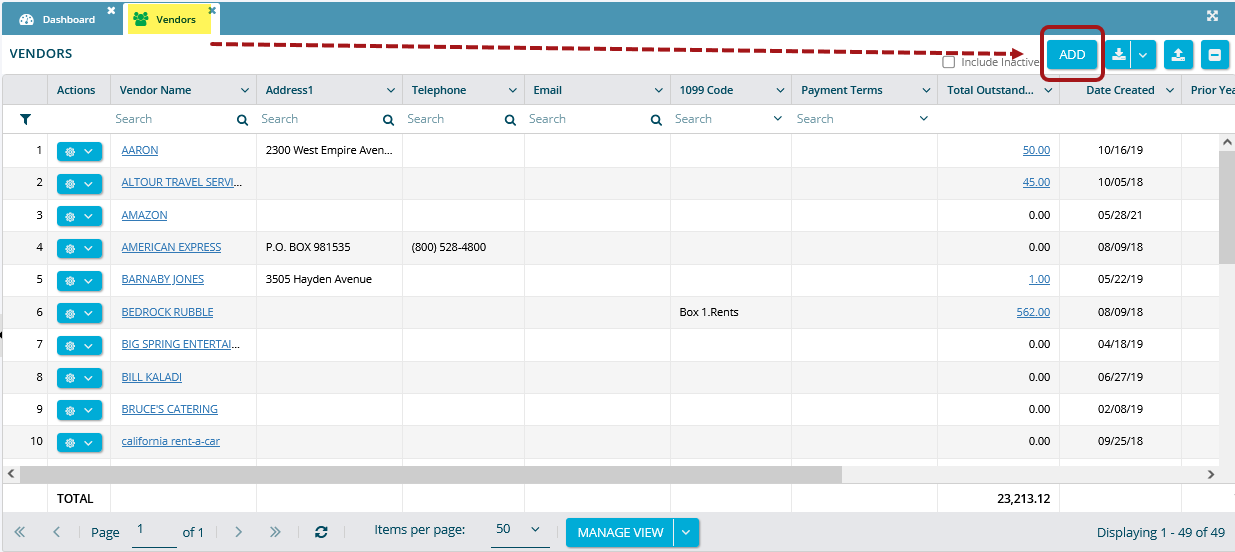Open the AARON vendor link
The width and height of the screenshot is (1235, 552).
(x=140, y=150)
